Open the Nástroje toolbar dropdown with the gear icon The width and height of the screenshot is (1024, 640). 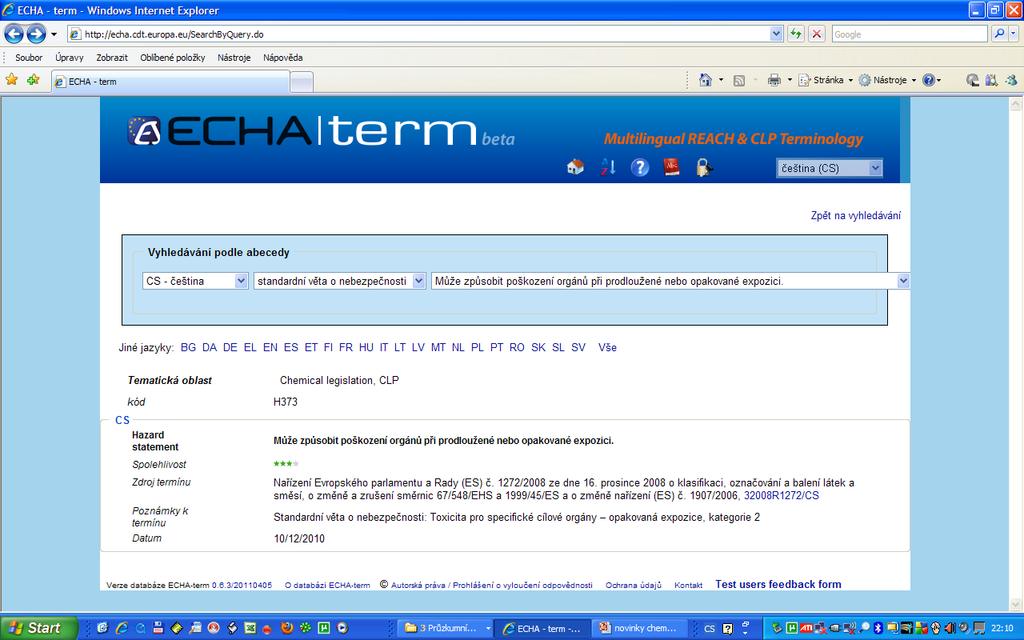888,80
